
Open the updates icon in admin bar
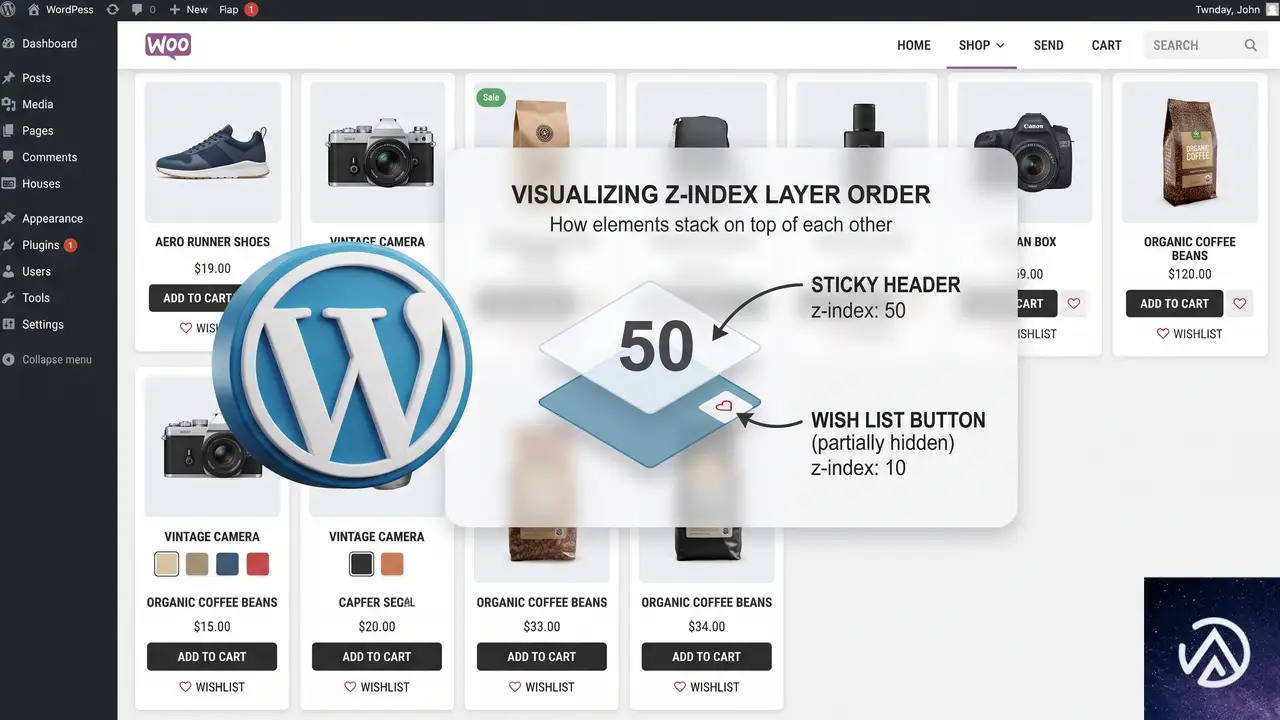tap(112, 9)
